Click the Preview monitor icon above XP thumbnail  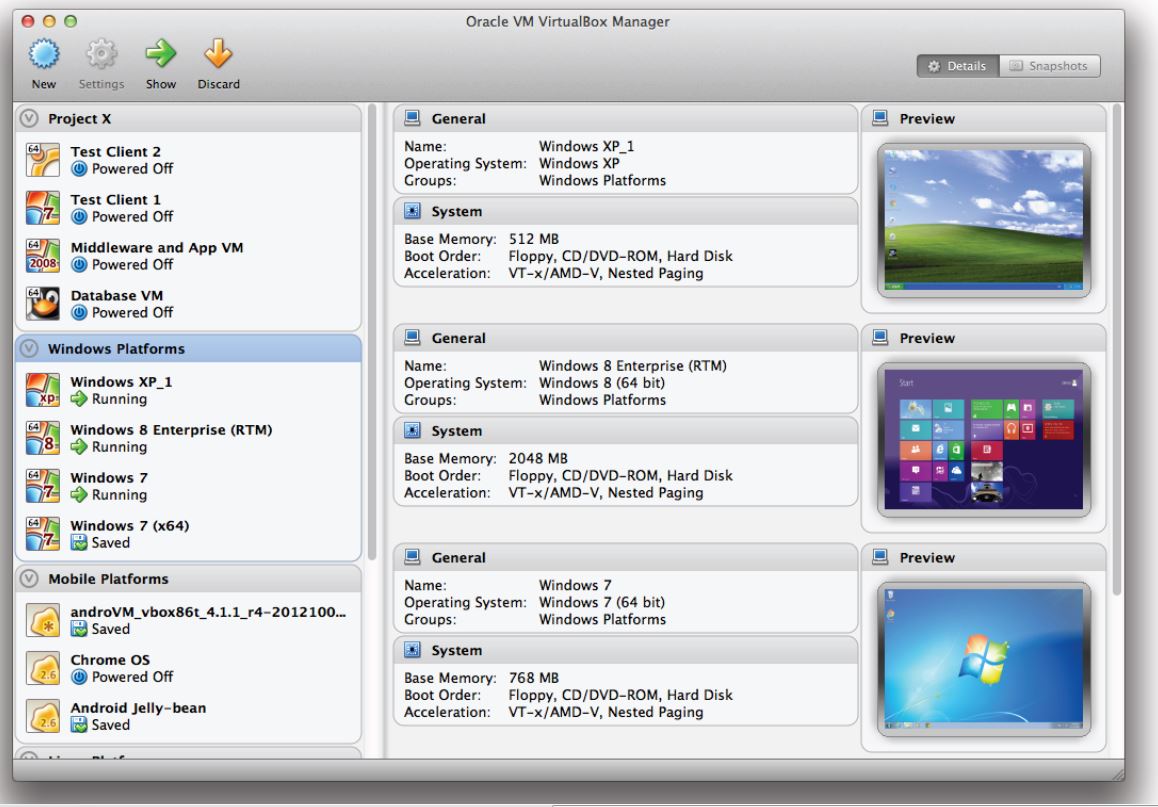(880, 118)
